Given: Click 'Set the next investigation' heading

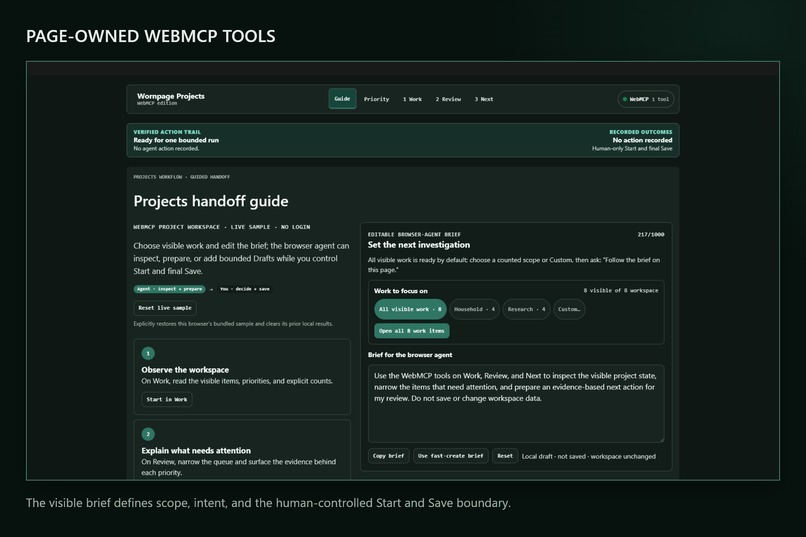Looking at the screenshot, I should 418,245.
